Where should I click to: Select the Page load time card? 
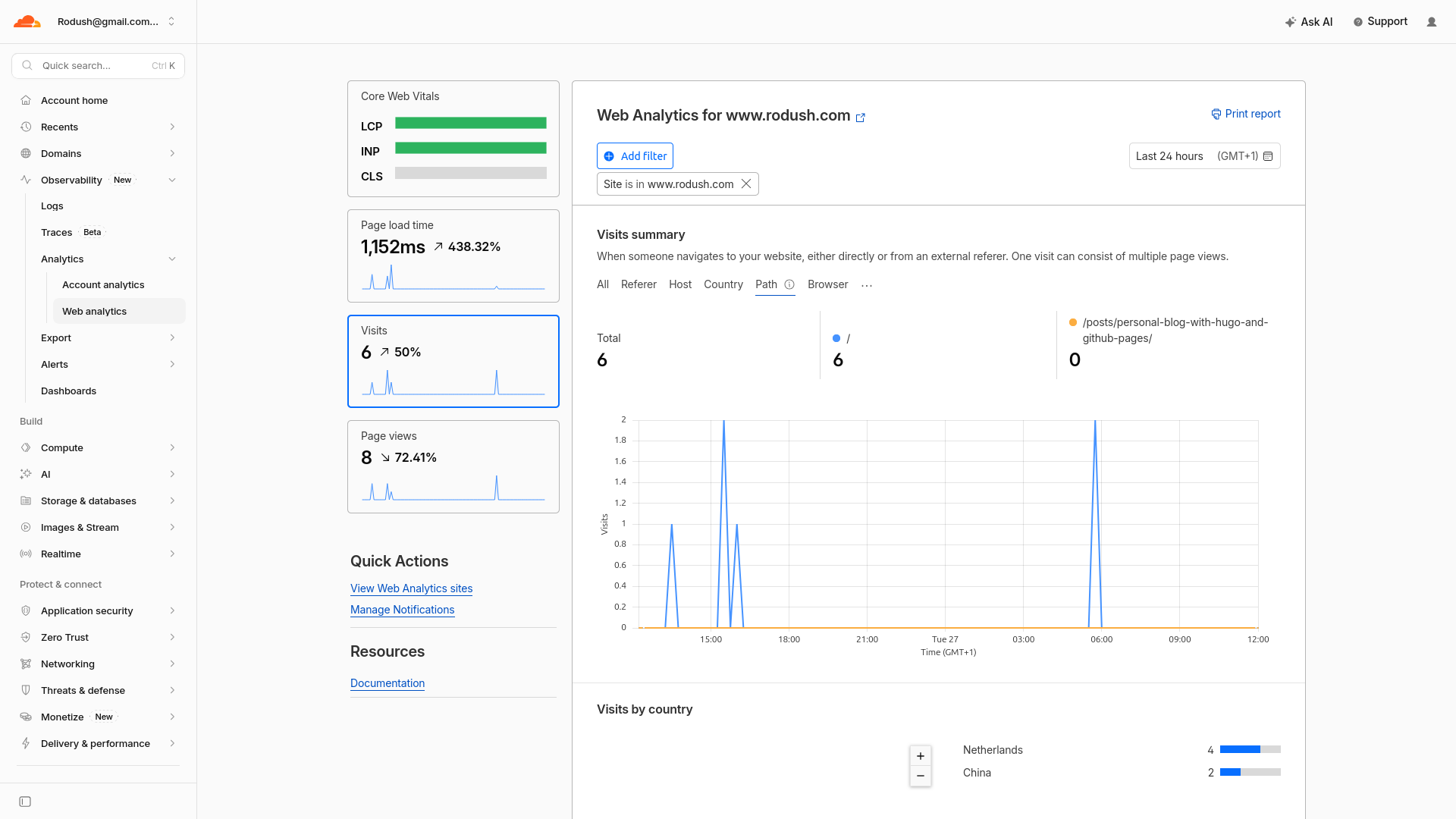click(x=453, y=256)
